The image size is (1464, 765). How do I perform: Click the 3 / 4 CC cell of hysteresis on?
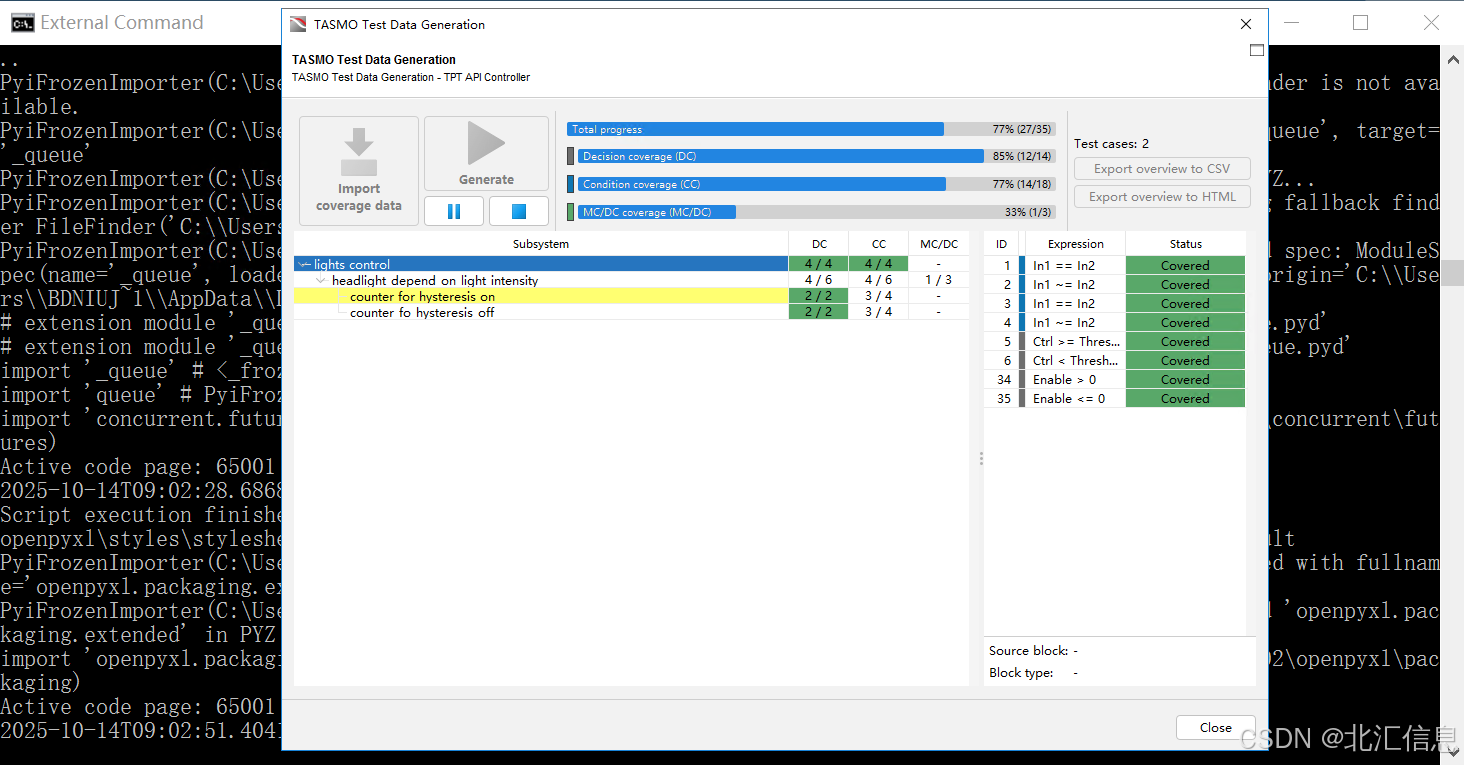tap(879, 296)
